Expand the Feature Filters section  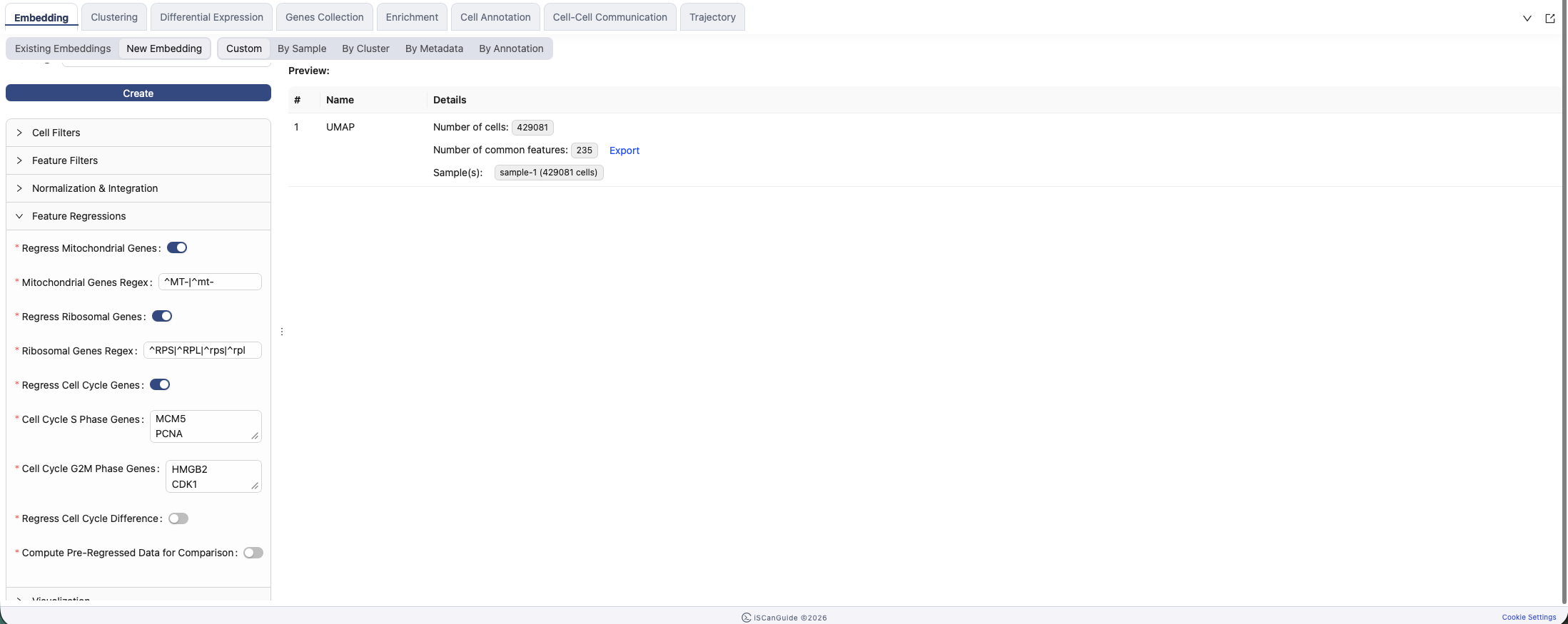coord(138,160)
